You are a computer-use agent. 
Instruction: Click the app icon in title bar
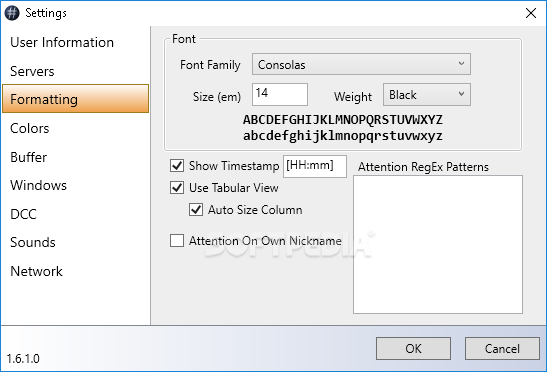click(x=12, y=13)
